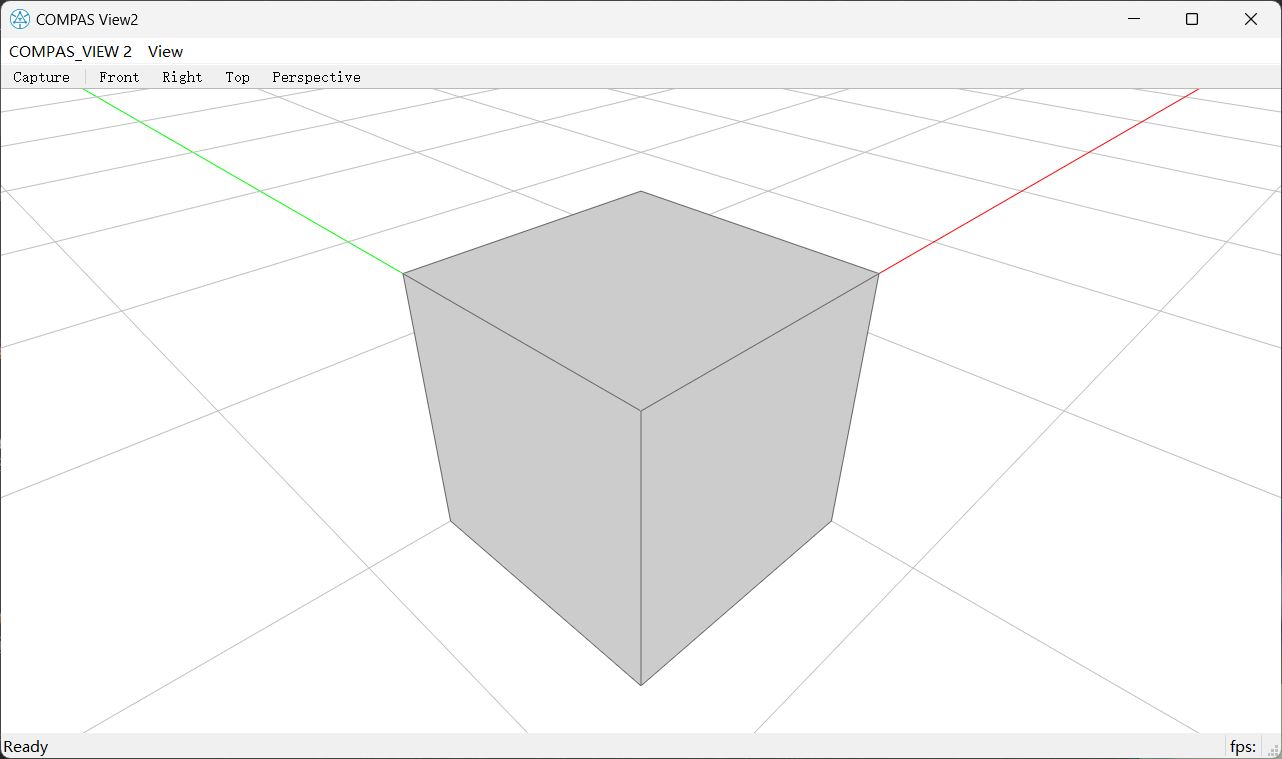Capture a screenshot of the viewport
This screenshot has width=1282, height=759.
pos(41,77)
